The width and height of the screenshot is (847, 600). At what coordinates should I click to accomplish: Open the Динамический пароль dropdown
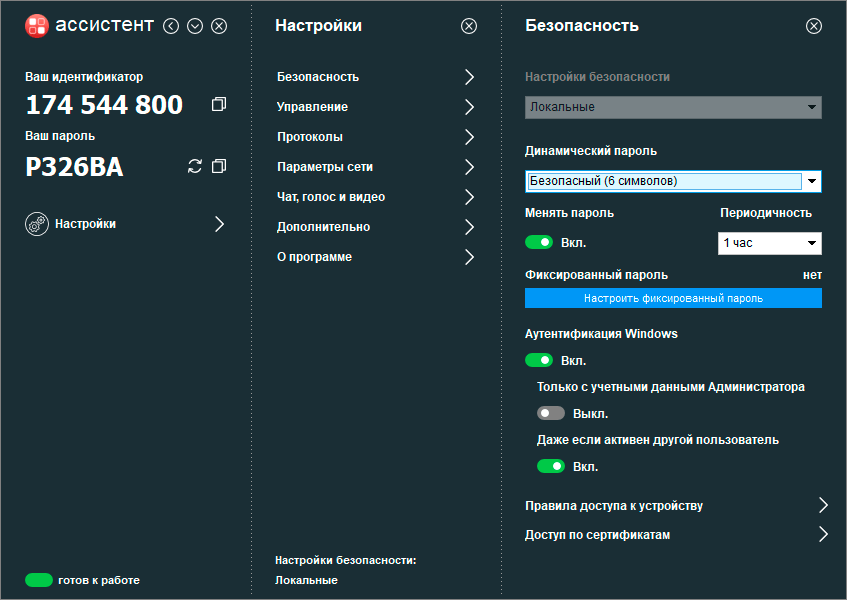(812, 181)
